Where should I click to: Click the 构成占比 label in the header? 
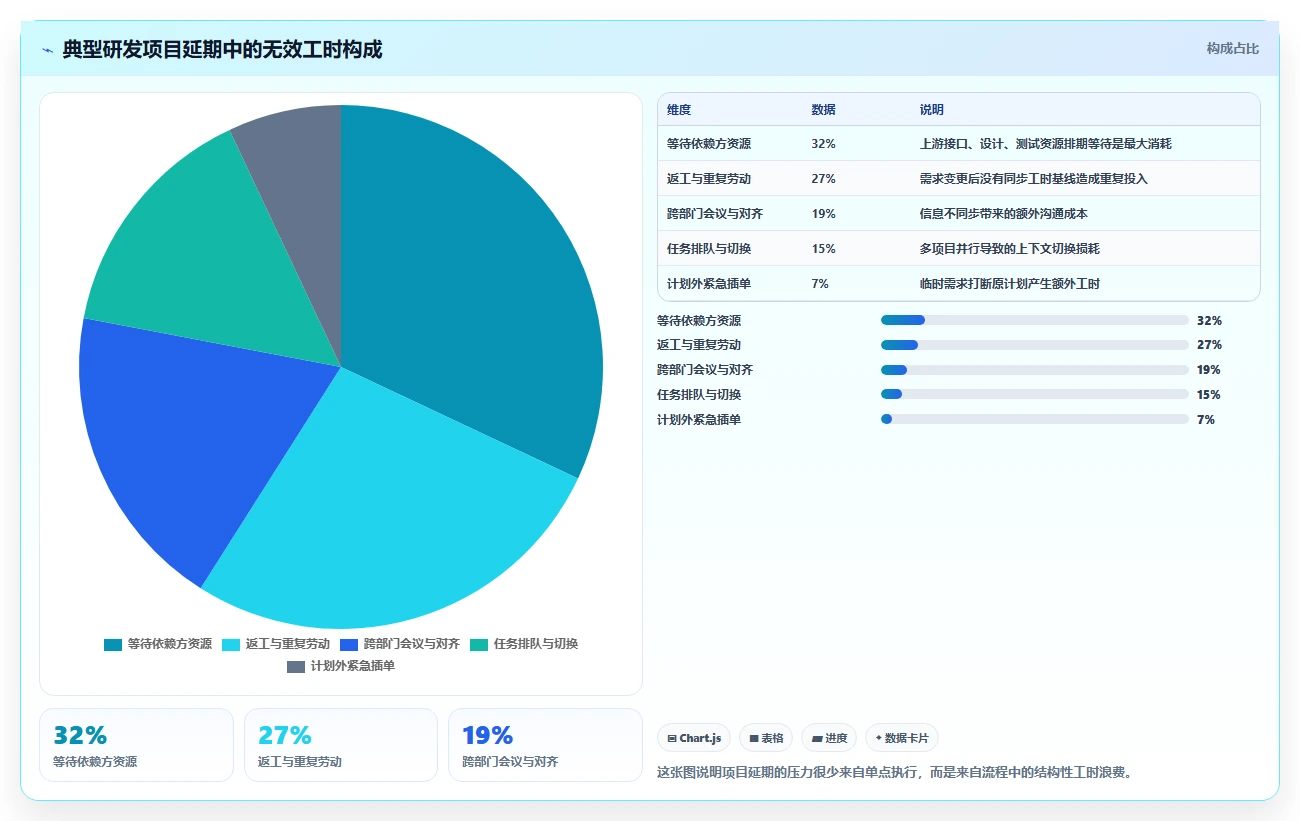click(x=1232, y=48)
